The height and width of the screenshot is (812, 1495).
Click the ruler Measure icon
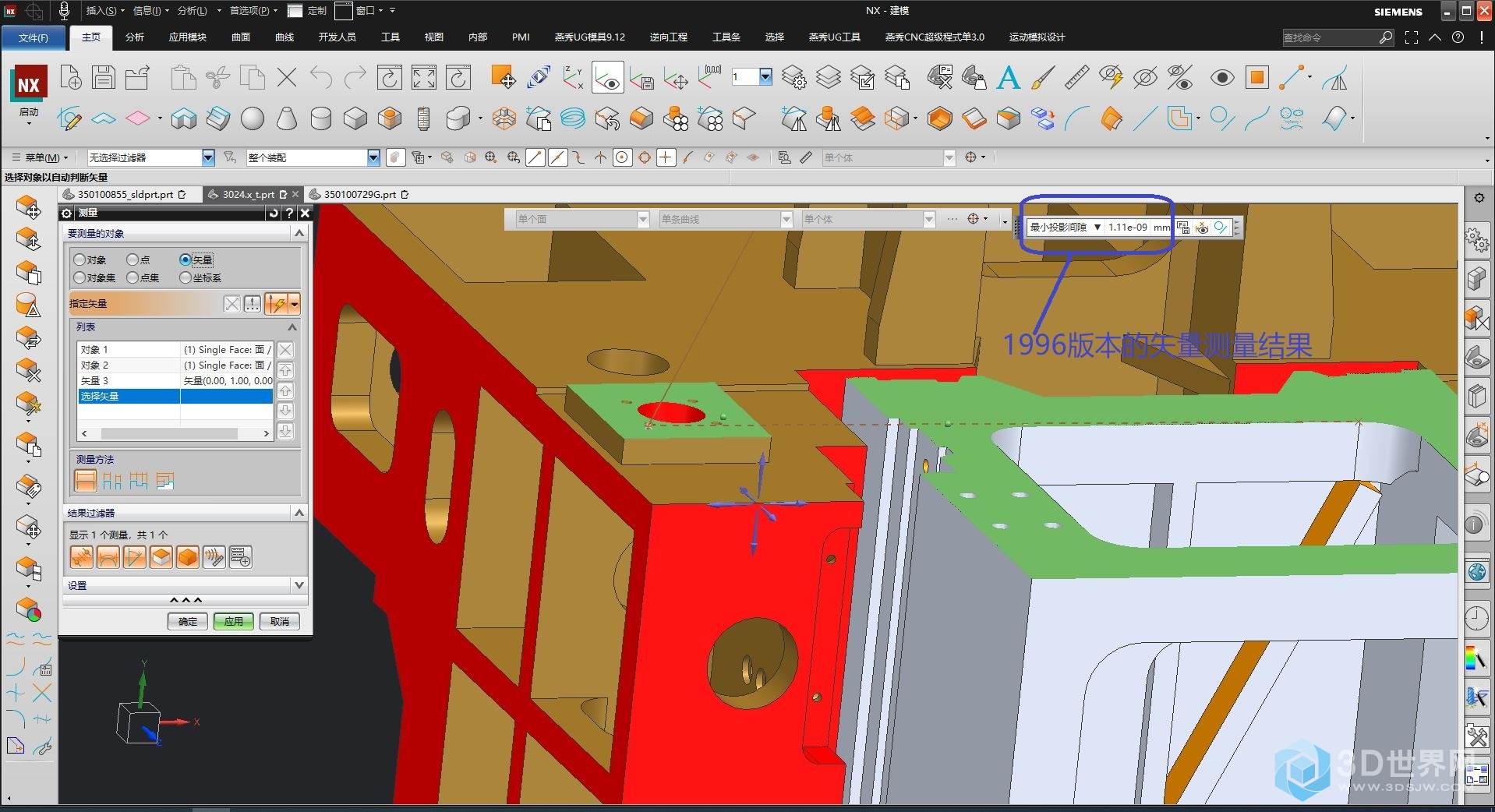[x=1076, y=78]
